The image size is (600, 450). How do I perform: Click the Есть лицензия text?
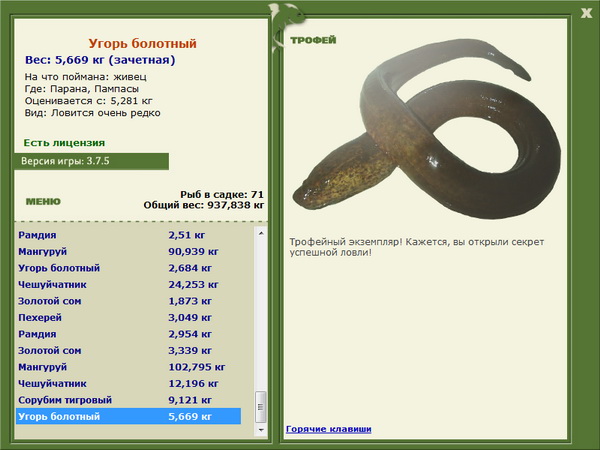(x=64, y=143)
